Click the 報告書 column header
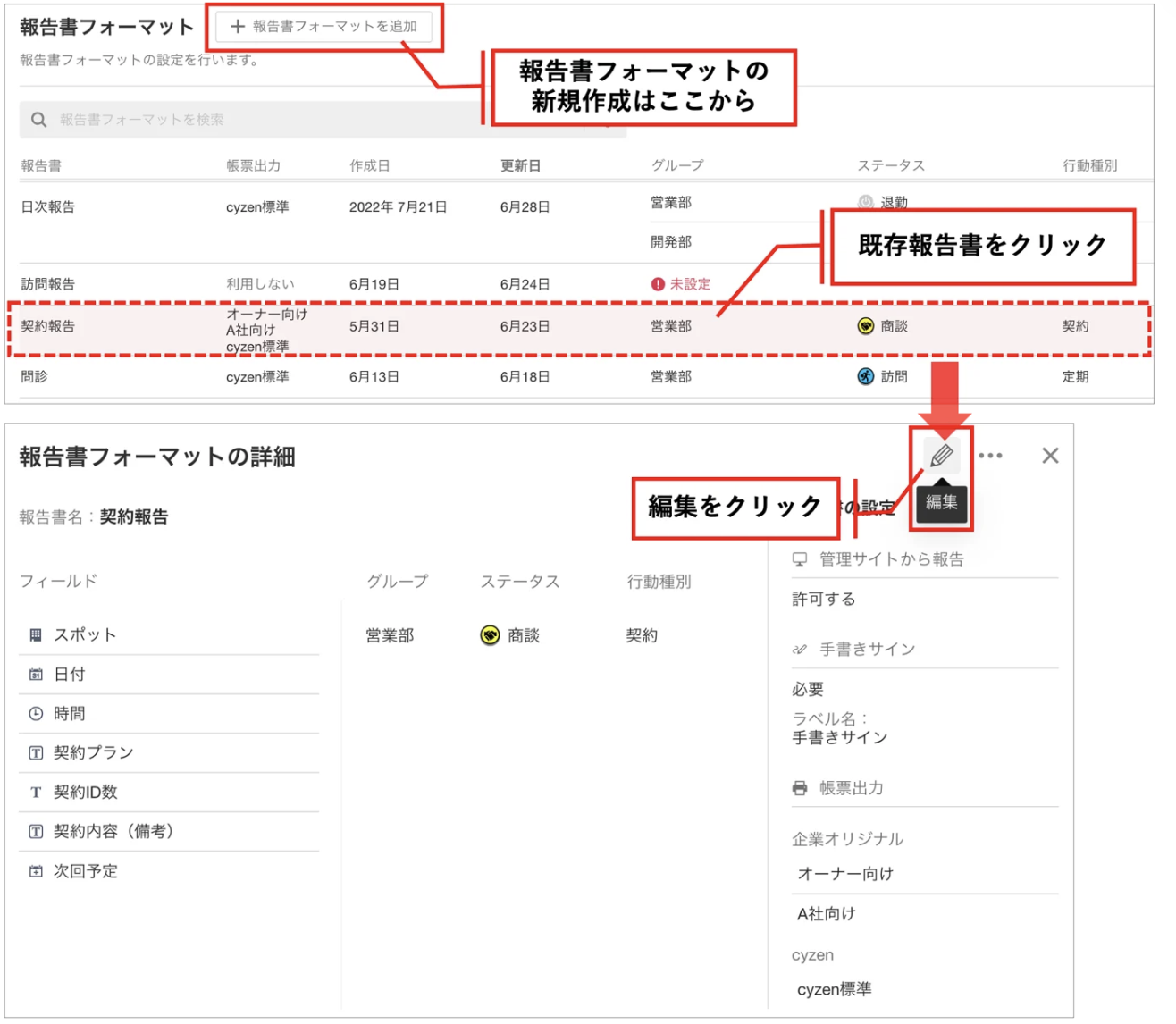 click(41, 165)
